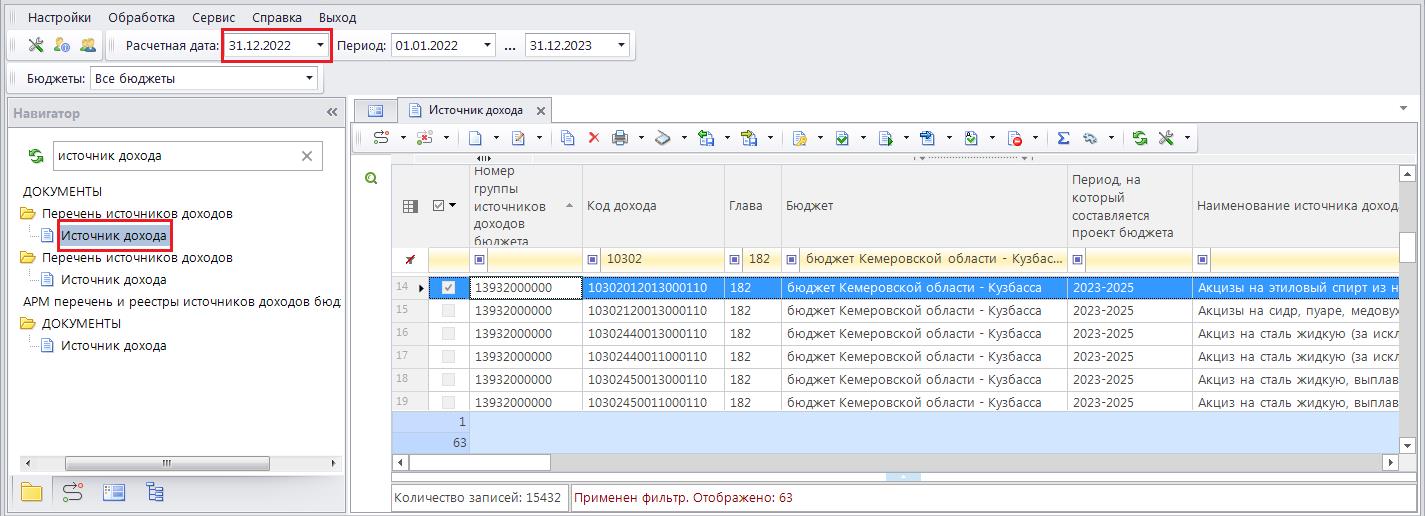1425x516 pixels.
Task: Check the checkbox for row 17
Action: 448,356
